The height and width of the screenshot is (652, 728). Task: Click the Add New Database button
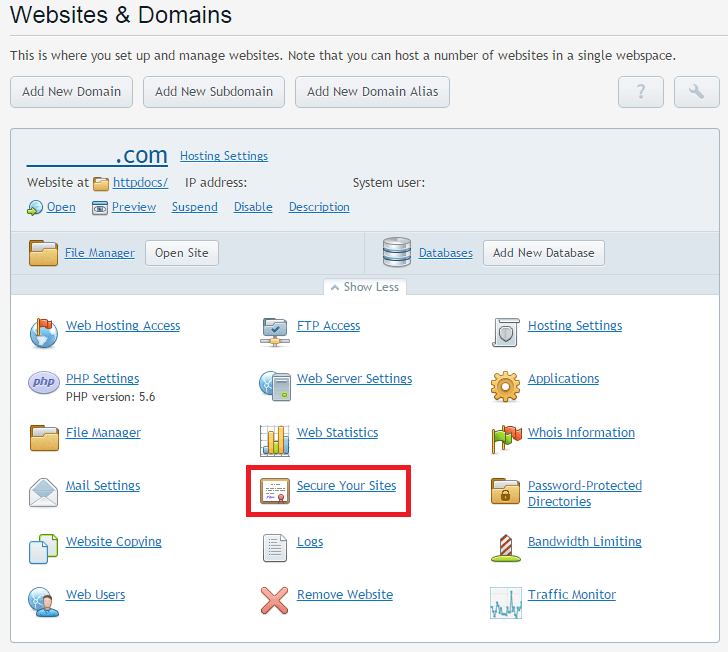(543, 253)
